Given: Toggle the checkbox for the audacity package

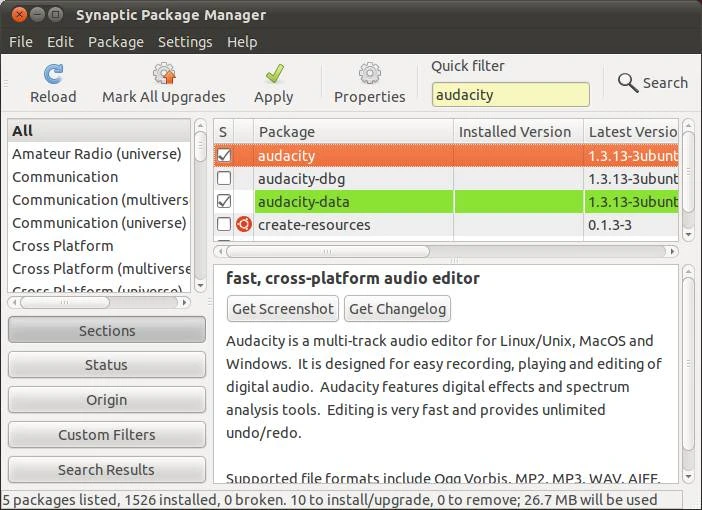Looking at the screenshot, I should pyautogui.click(x=224, y=155).
